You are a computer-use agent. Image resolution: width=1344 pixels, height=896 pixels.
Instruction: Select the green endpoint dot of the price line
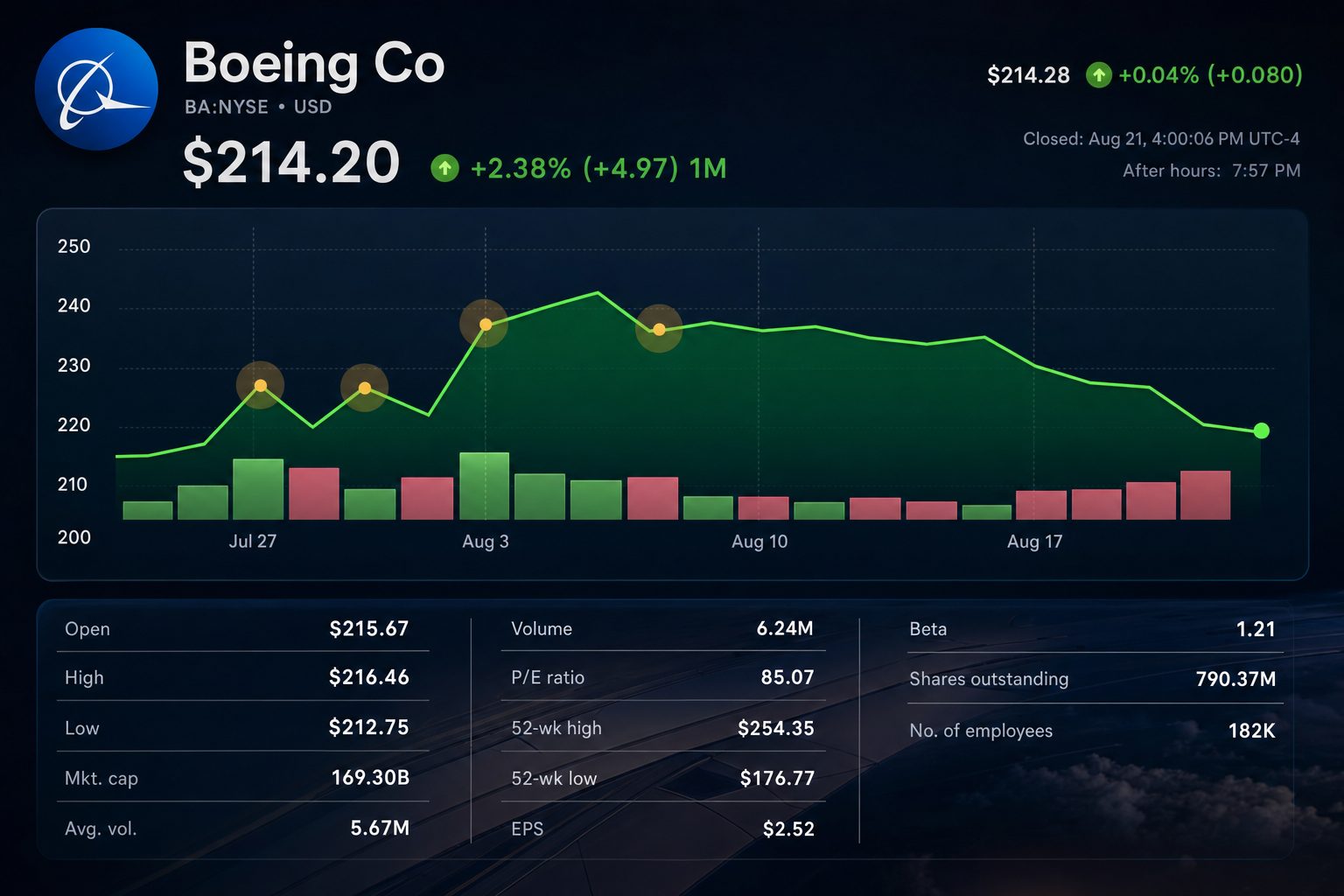[x=1261, y=430]
